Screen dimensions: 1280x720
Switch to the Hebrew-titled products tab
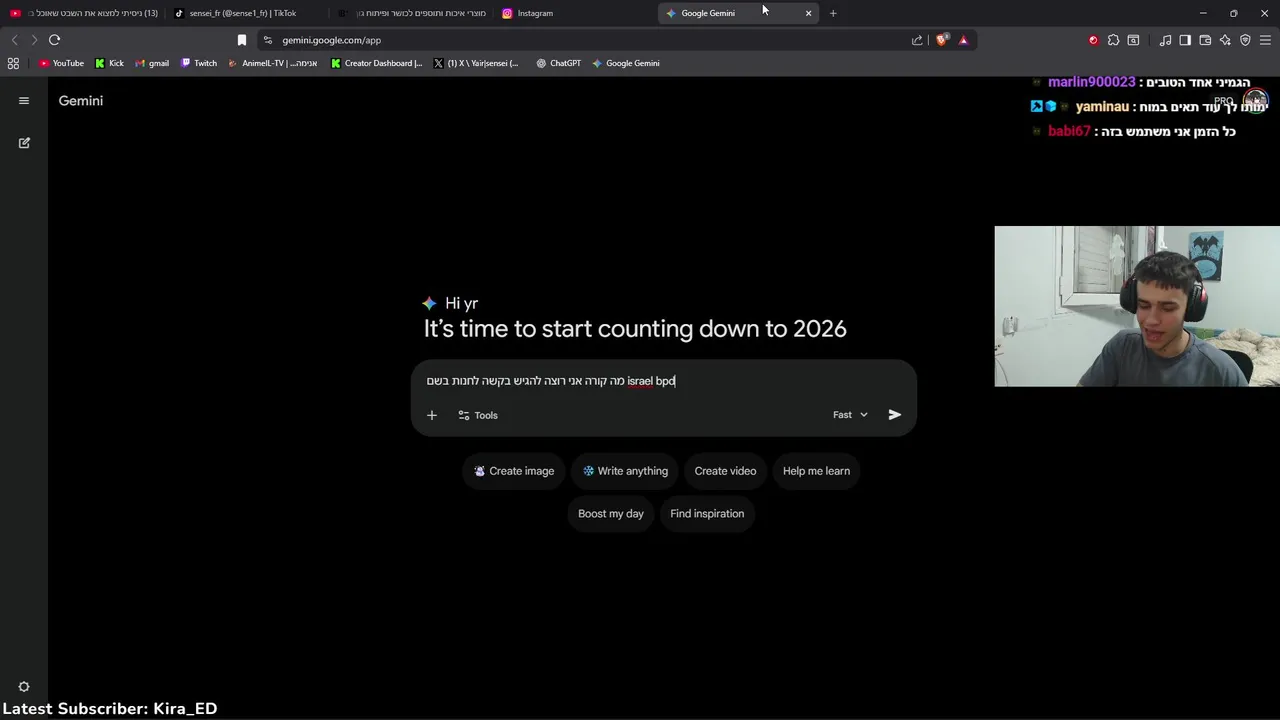click(x=412, y=13)
